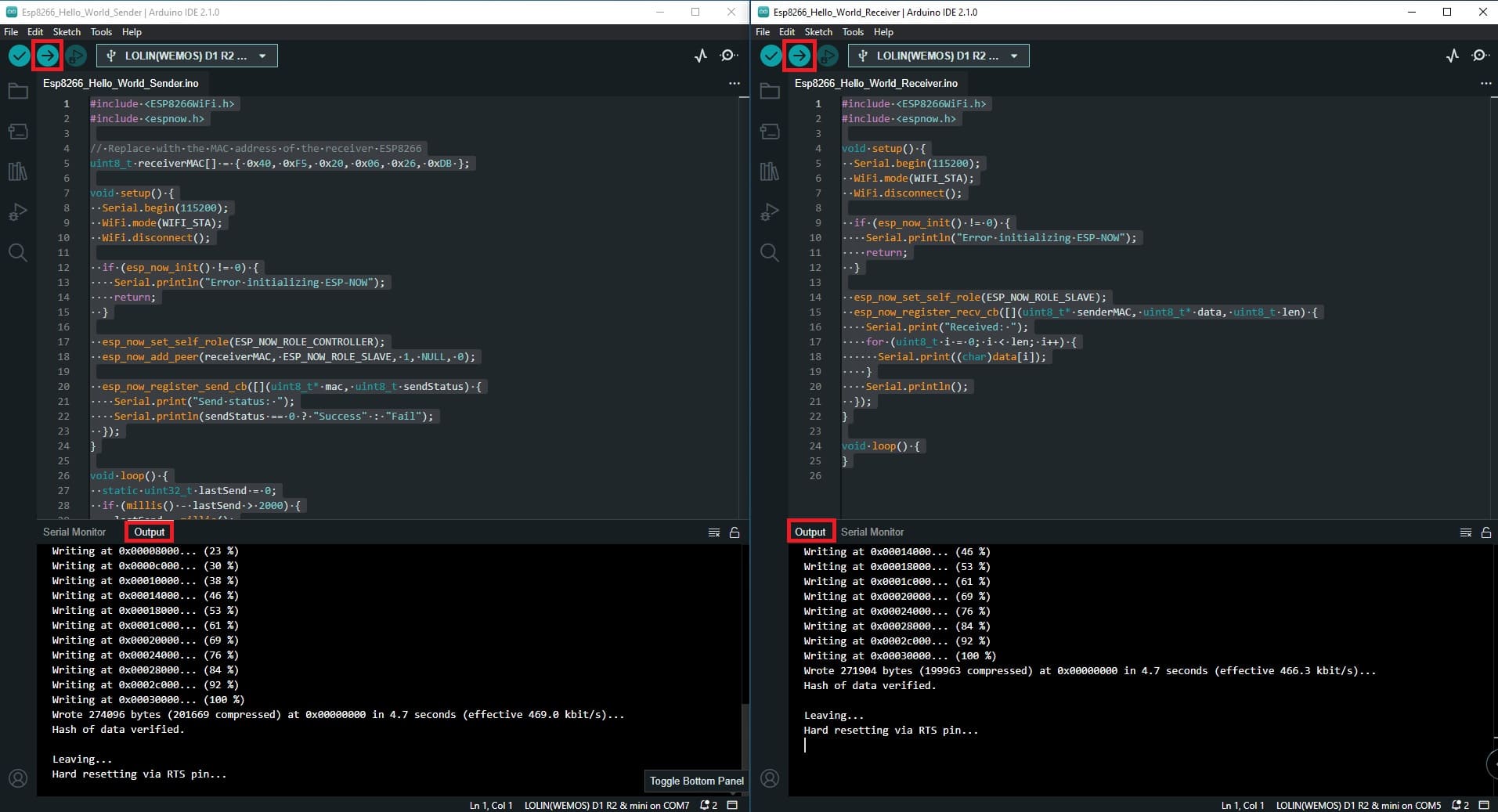Open Library Manager in Receiver sidebar
Image resolution: width=1498 pixels, height=812 pixels.
pyautogui.click(x=770, y=171)
